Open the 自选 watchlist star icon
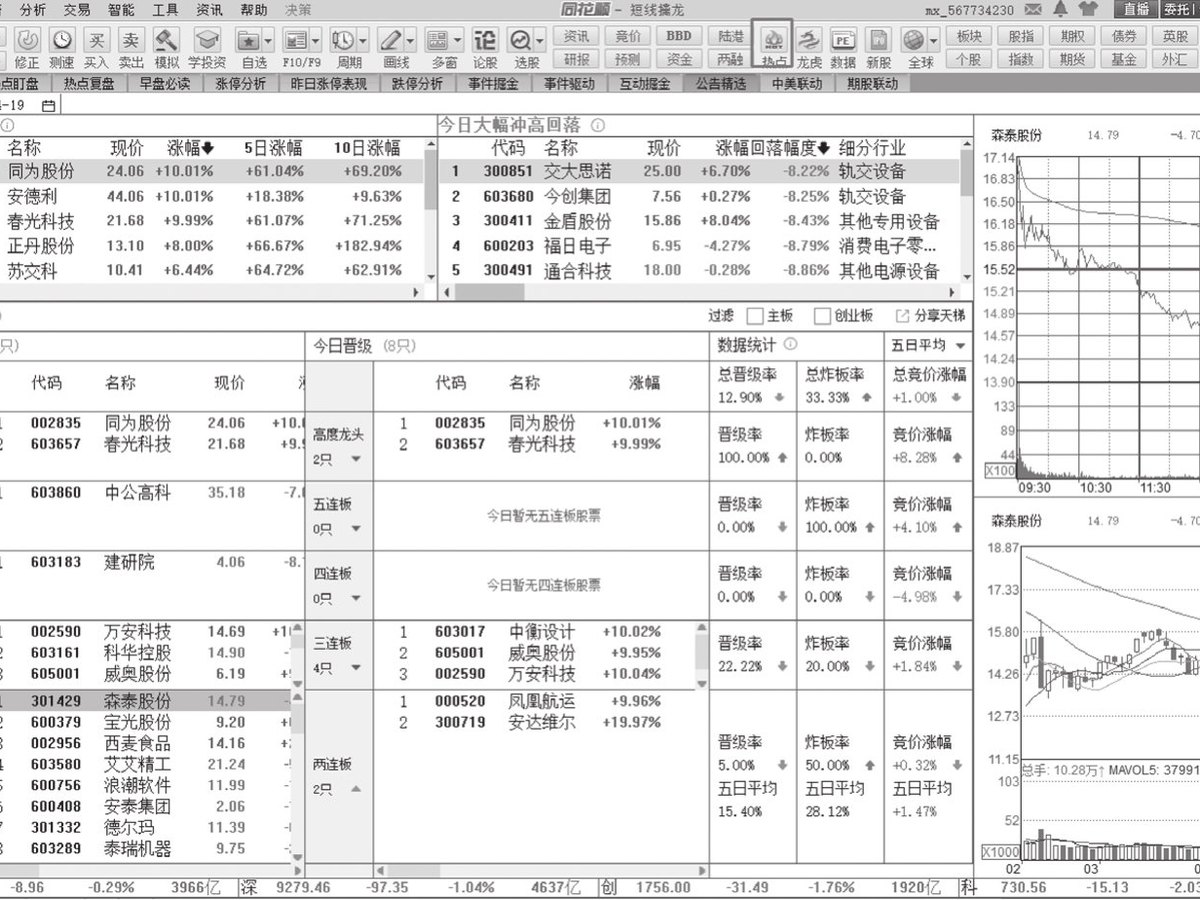Image resolution: width=1200 pixels, height=900 pixels. tap(248, 41)
